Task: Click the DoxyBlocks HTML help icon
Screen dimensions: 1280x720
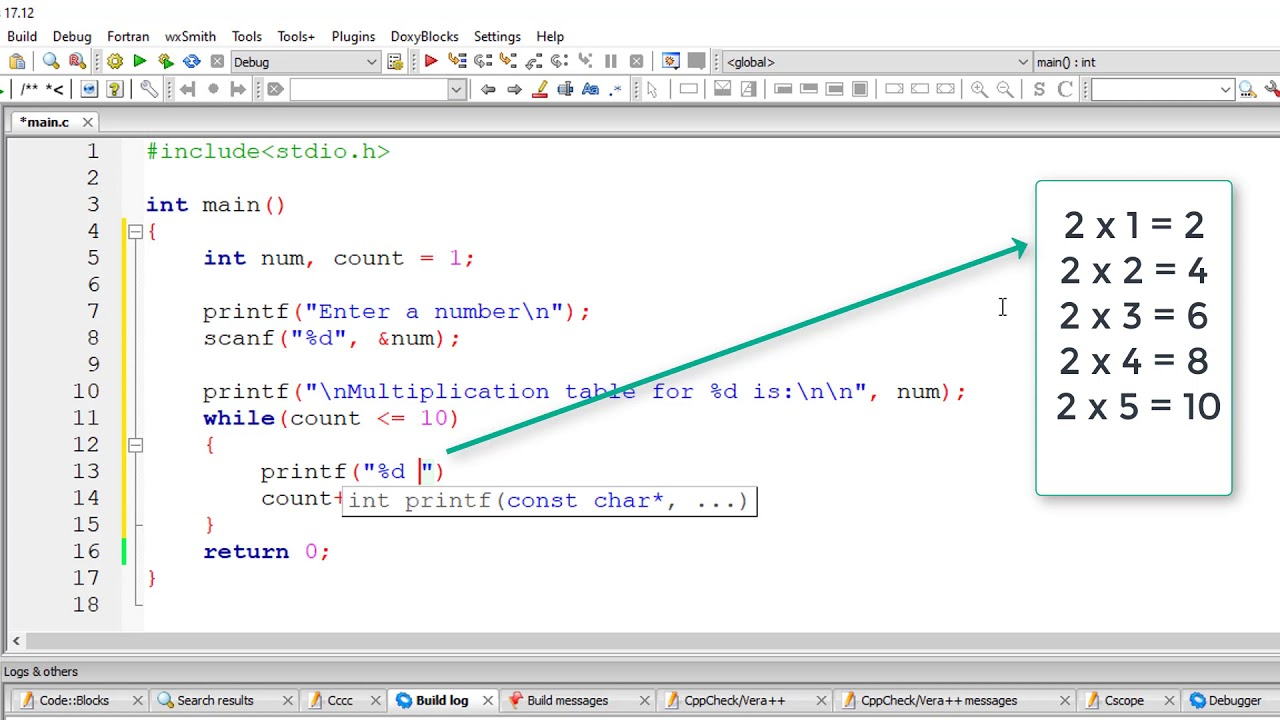Action: (x=89, y=89)
